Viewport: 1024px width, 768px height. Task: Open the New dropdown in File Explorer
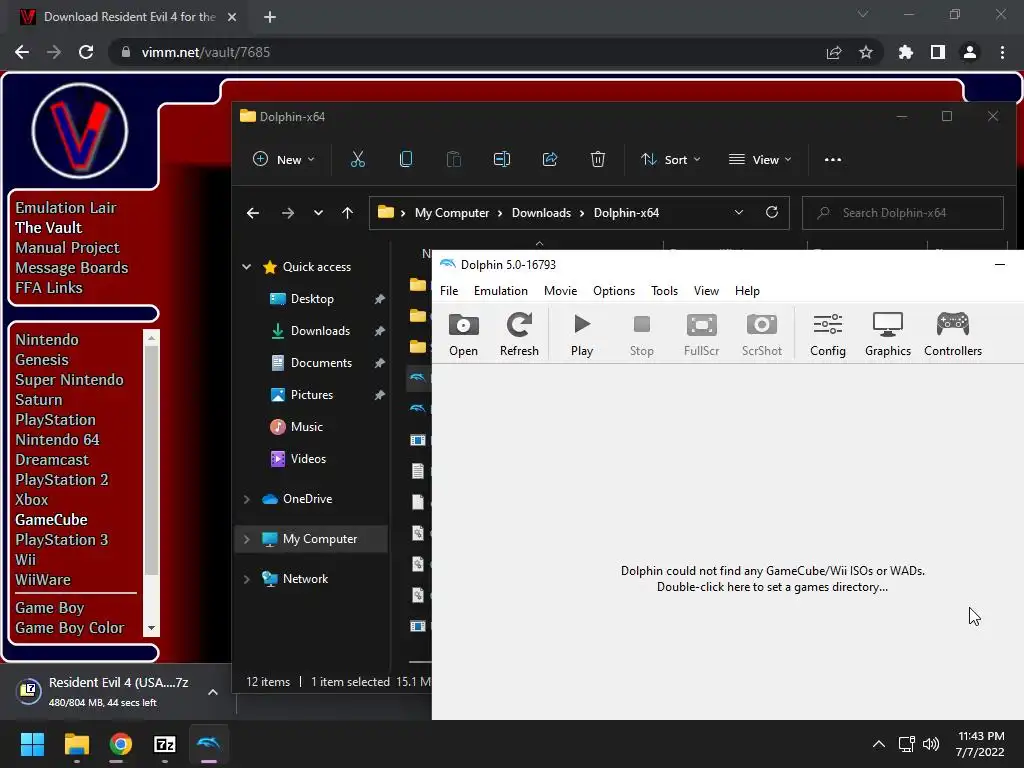tap(283, 159)
